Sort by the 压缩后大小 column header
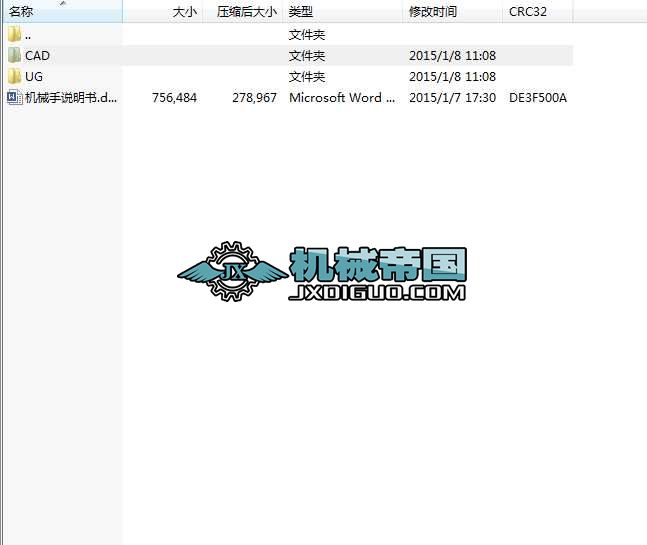The image size is (647, 545). pyautogui.click(x=242, y=12)
